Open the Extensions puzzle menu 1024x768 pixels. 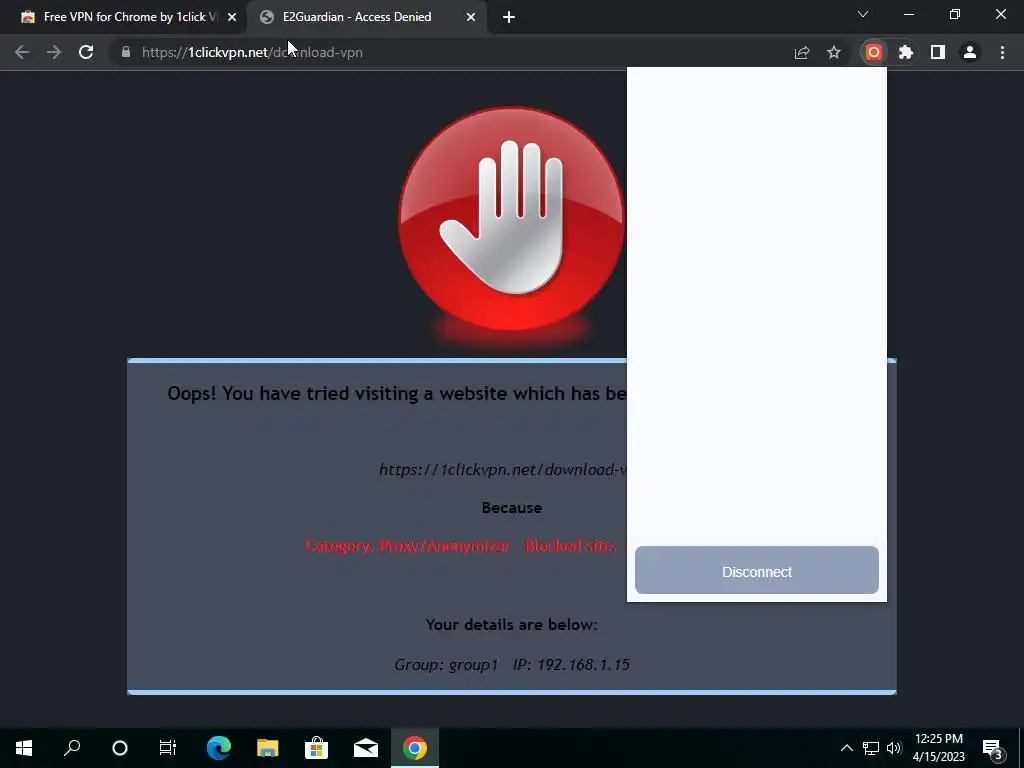pos(906,52)
